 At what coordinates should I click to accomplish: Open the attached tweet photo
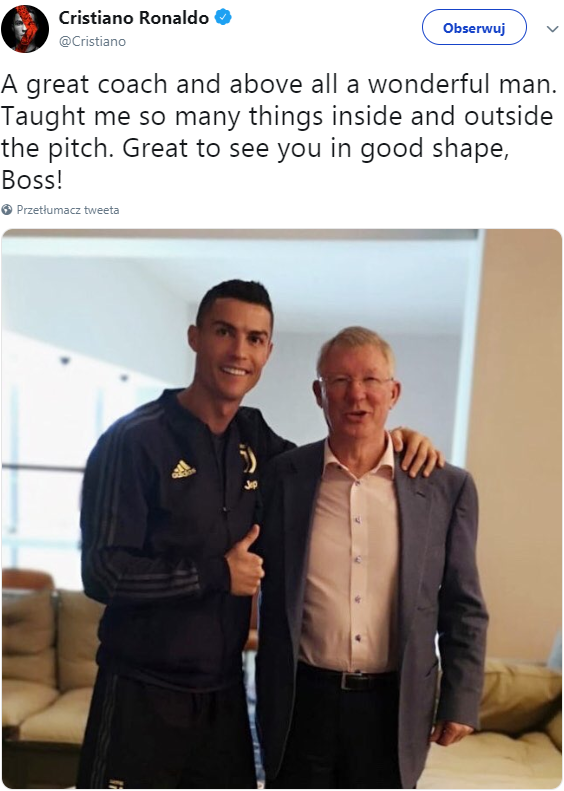[281, 509]
